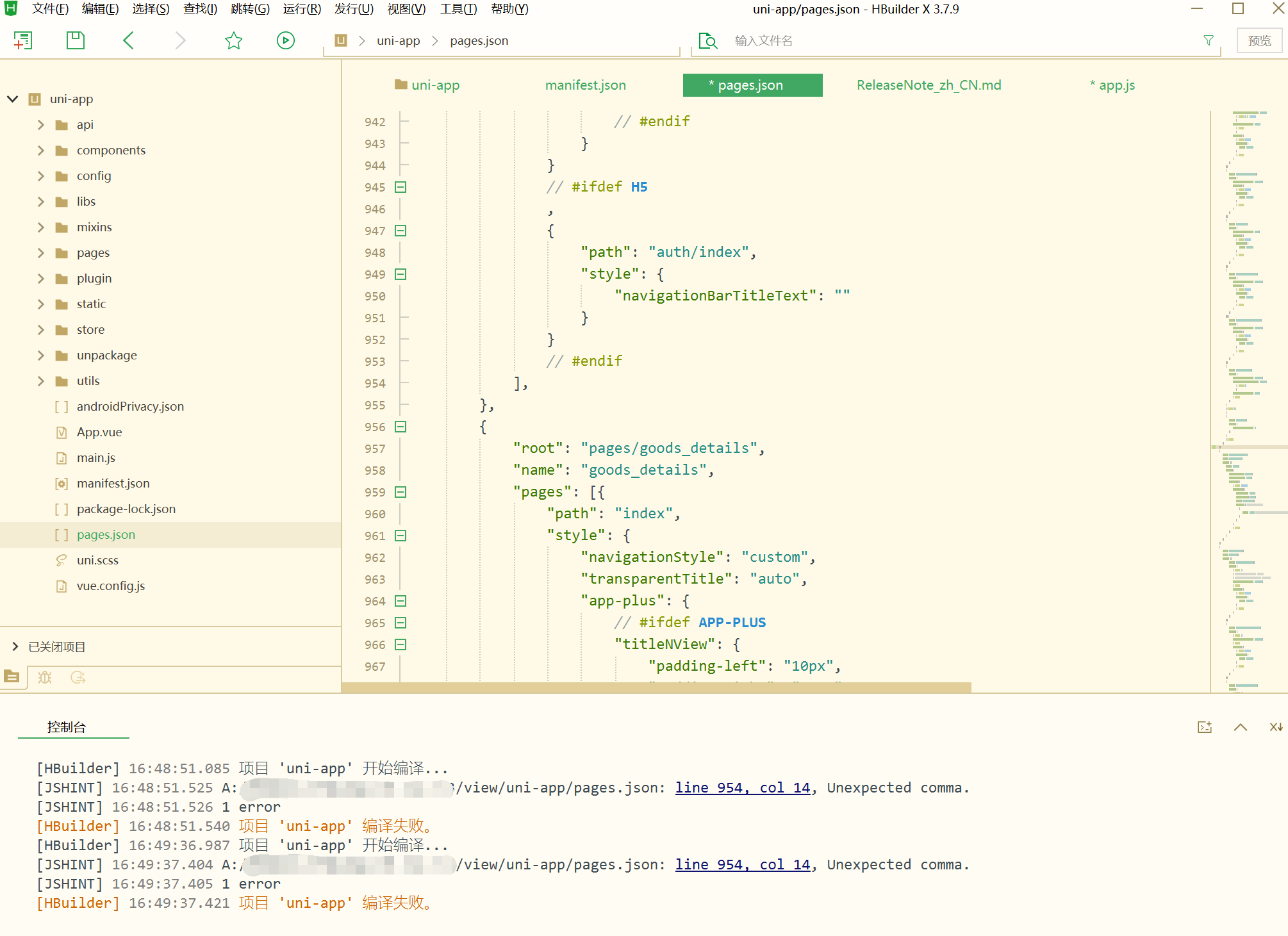Switch to the ReleaseNote_zh_CN.md tab

click(929, 85)
